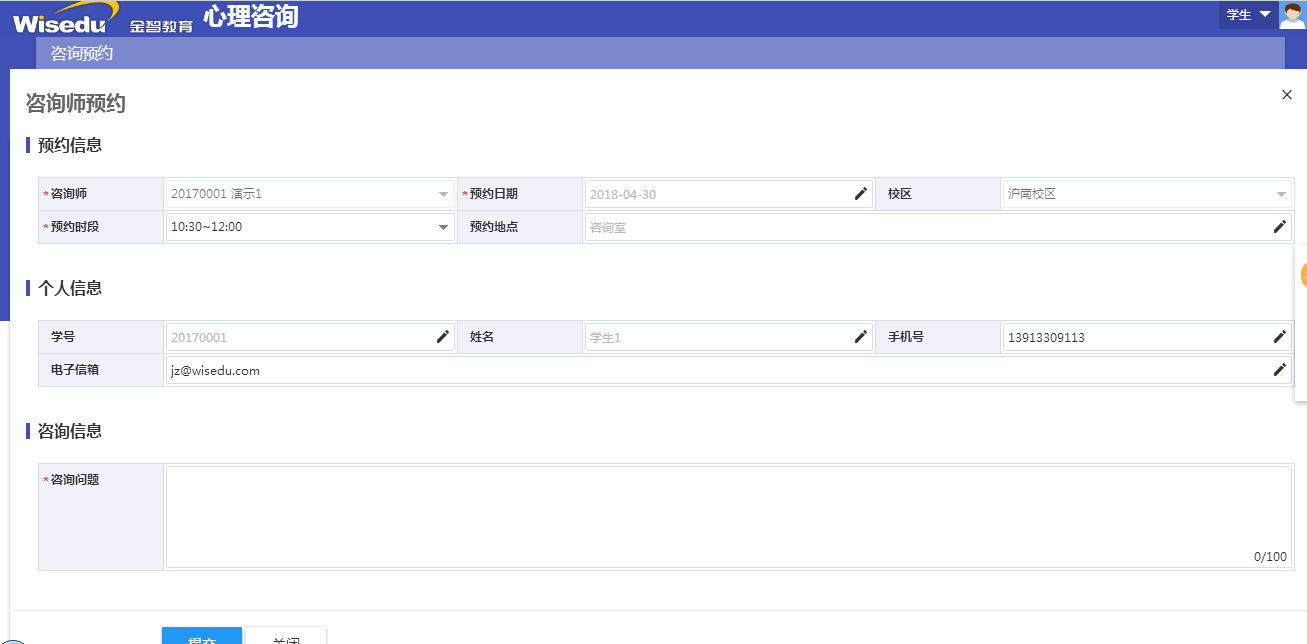
Task: Close the 咨询师预约 dialog with X
Action: [x=1287, y=94]
